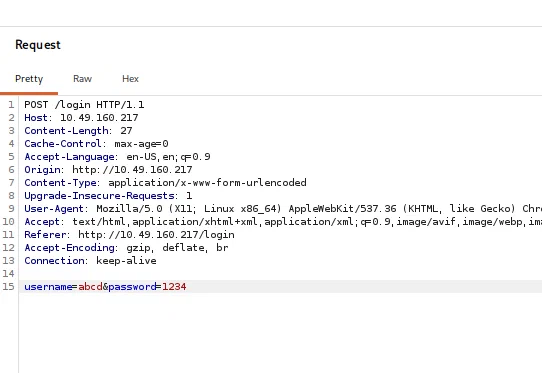The height and width of the screenshot is (373, 542).
Task: Switch to the Raw tab
Action: 82,79
